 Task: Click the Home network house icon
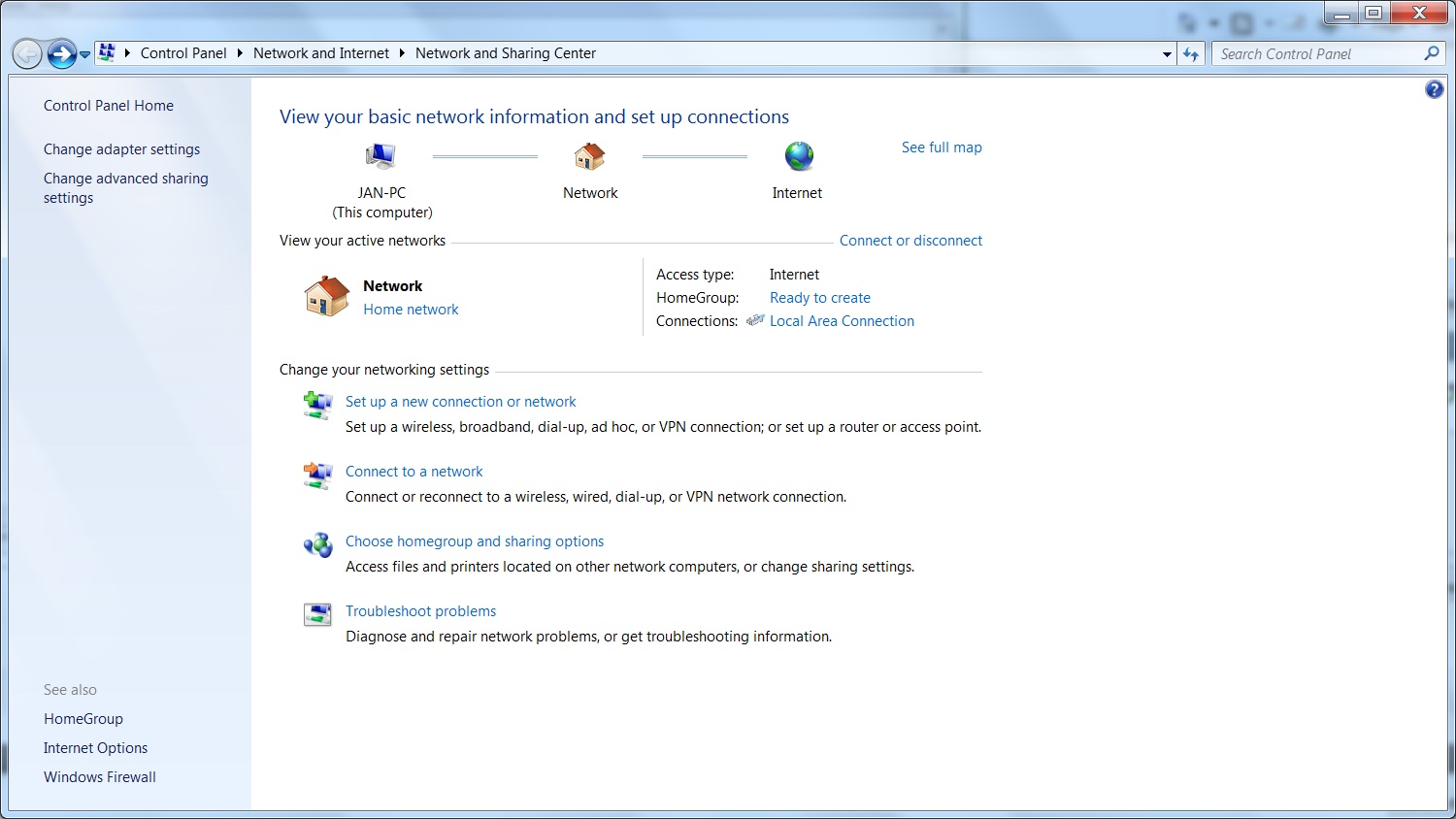[x=327, y=296]
